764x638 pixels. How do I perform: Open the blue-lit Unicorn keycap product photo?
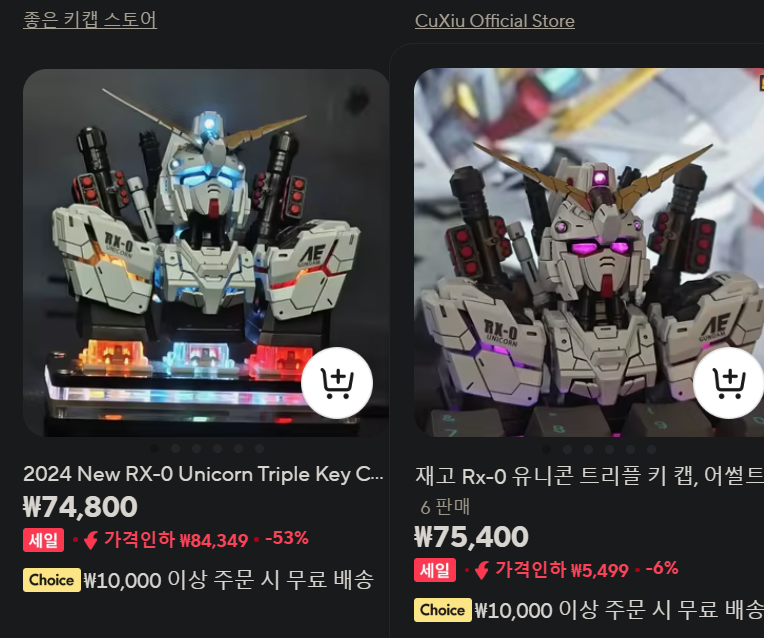pos(206,252)
